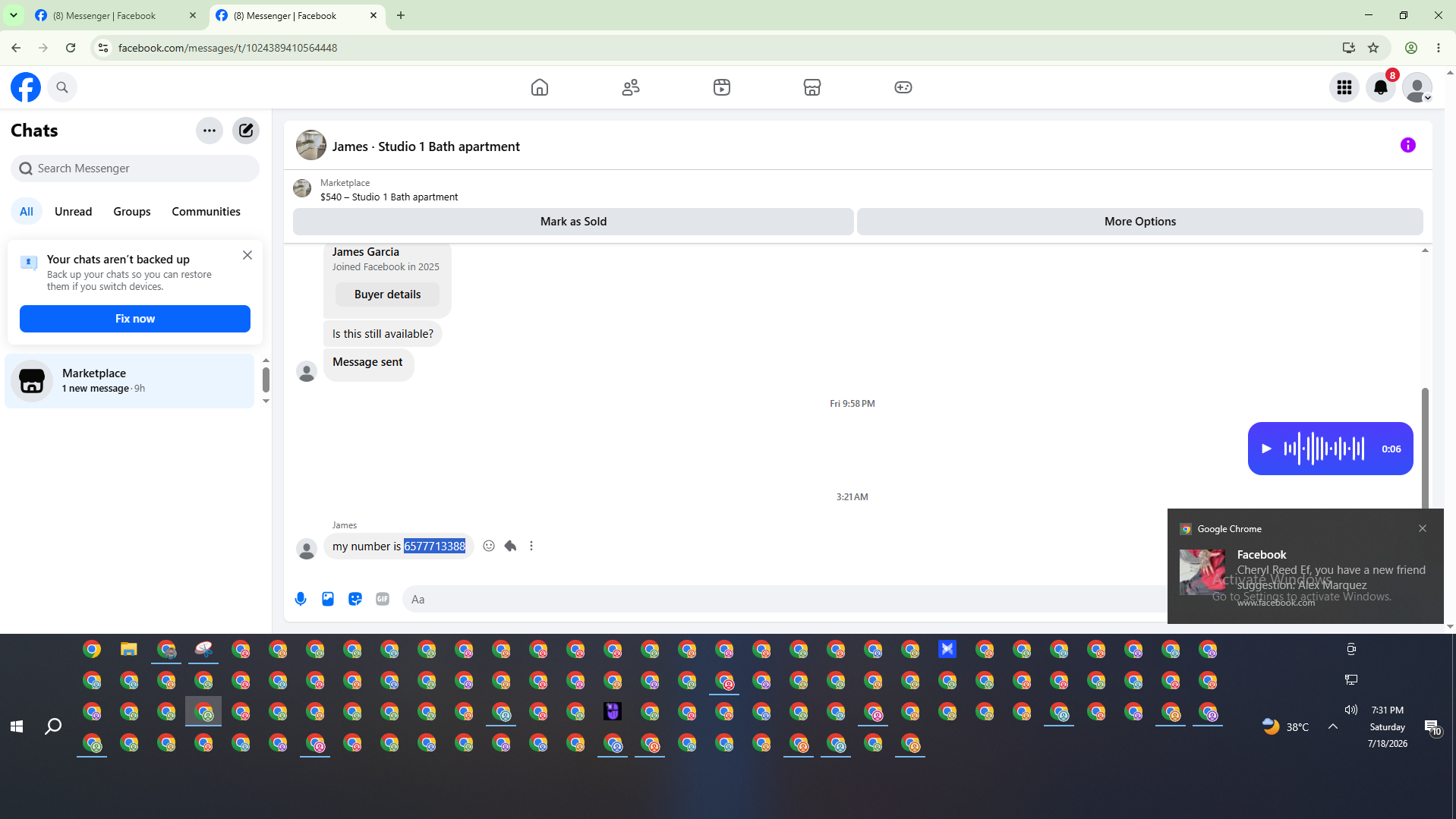Switch to the Groups filter

tap(132, 212)
